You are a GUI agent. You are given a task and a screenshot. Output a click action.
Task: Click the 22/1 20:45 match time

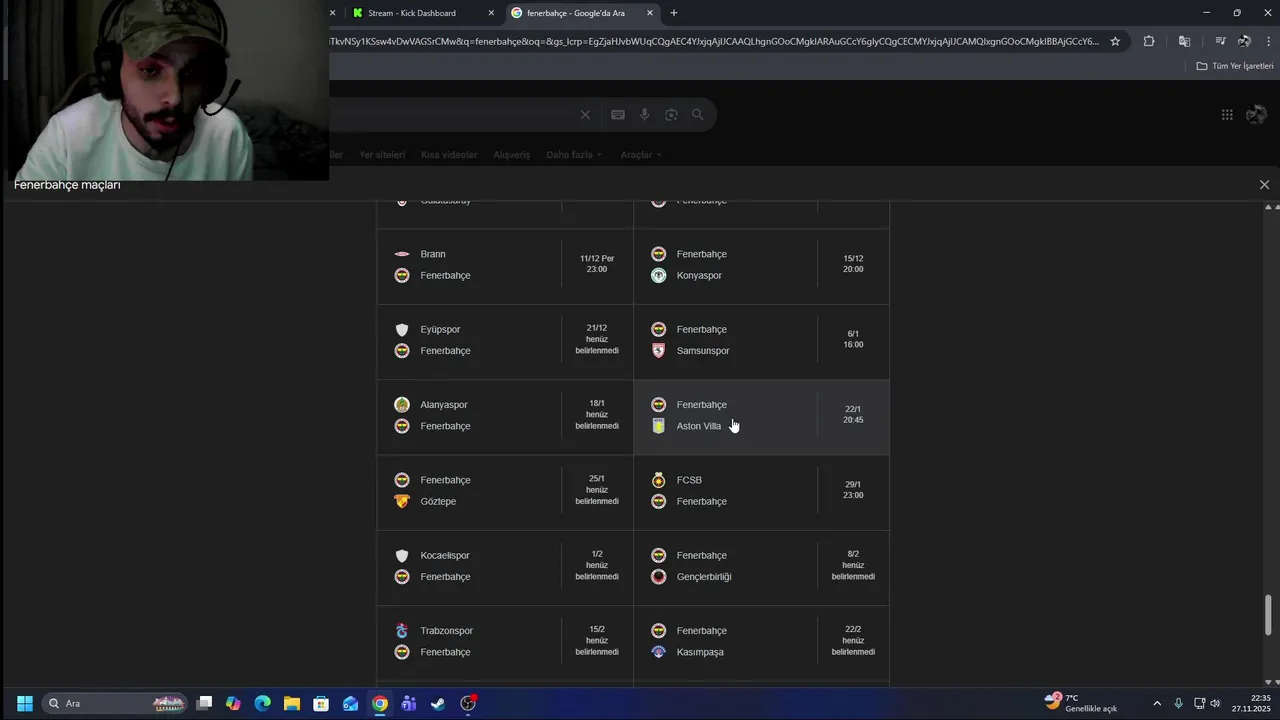(853, 415)
